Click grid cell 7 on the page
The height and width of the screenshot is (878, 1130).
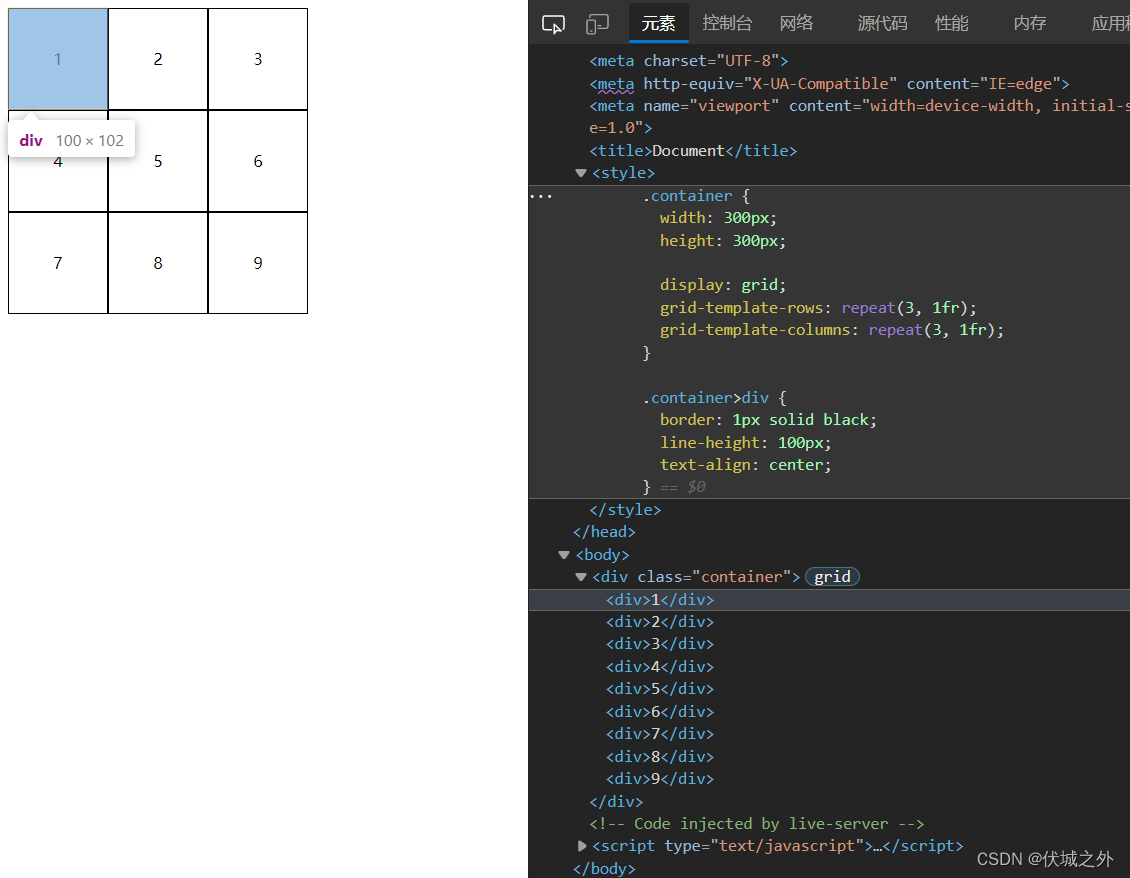58,263
